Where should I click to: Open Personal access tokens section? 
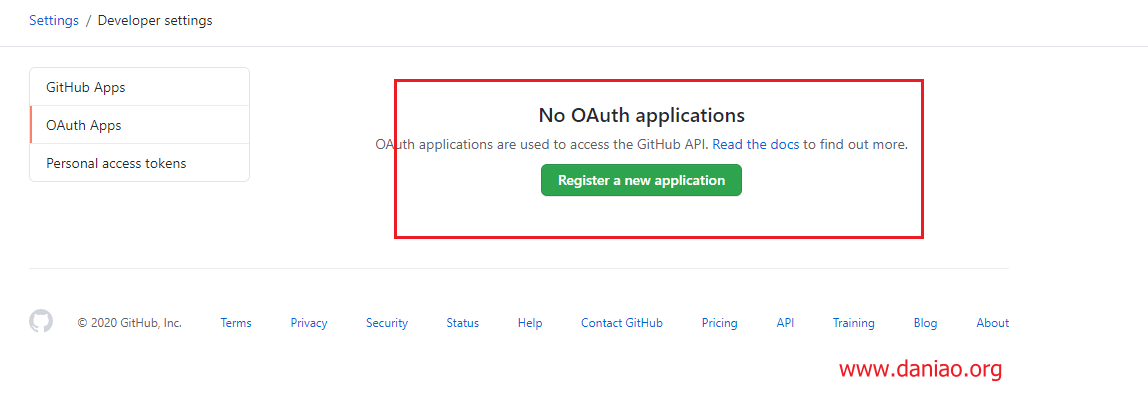pyautogui.click(x=139, y=163)
